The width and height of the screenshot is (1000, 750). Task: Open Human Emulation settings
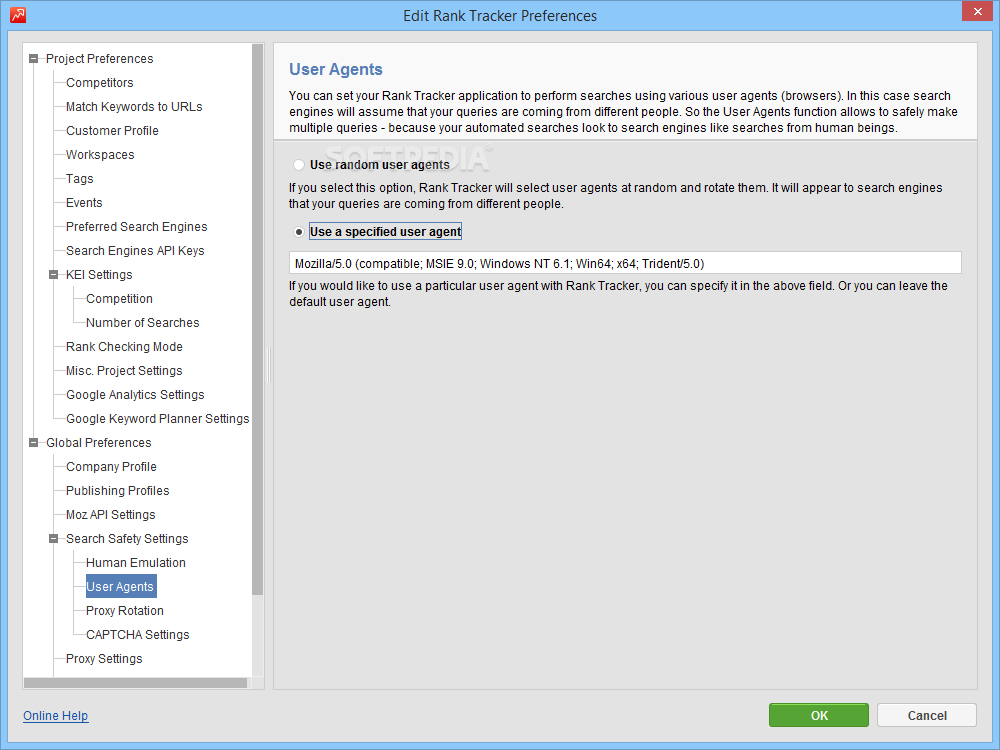click(136, 563)
